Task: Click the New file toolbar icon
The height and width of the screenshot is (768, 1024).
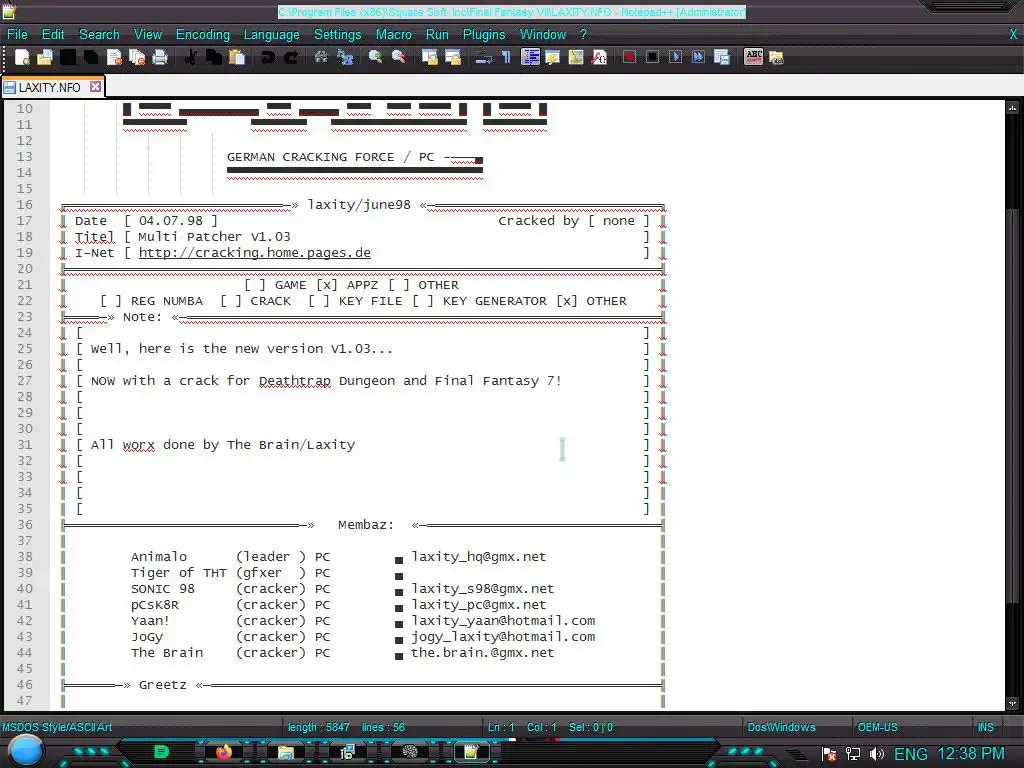Action: tap(22, 57)
